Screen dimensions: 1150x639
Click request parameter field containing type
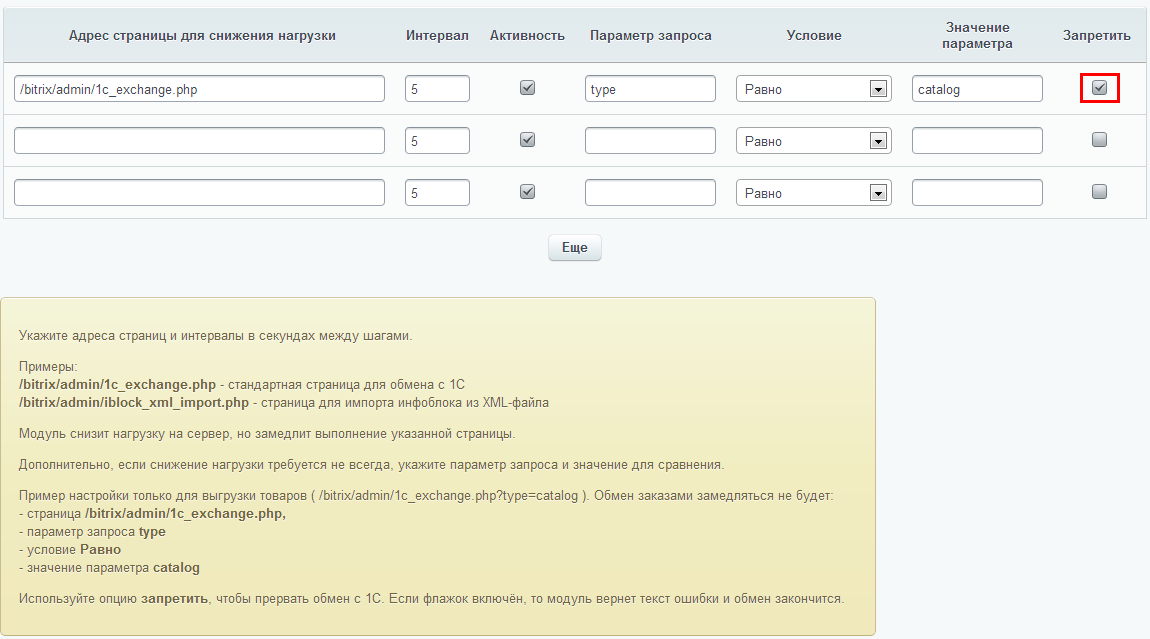650,89
